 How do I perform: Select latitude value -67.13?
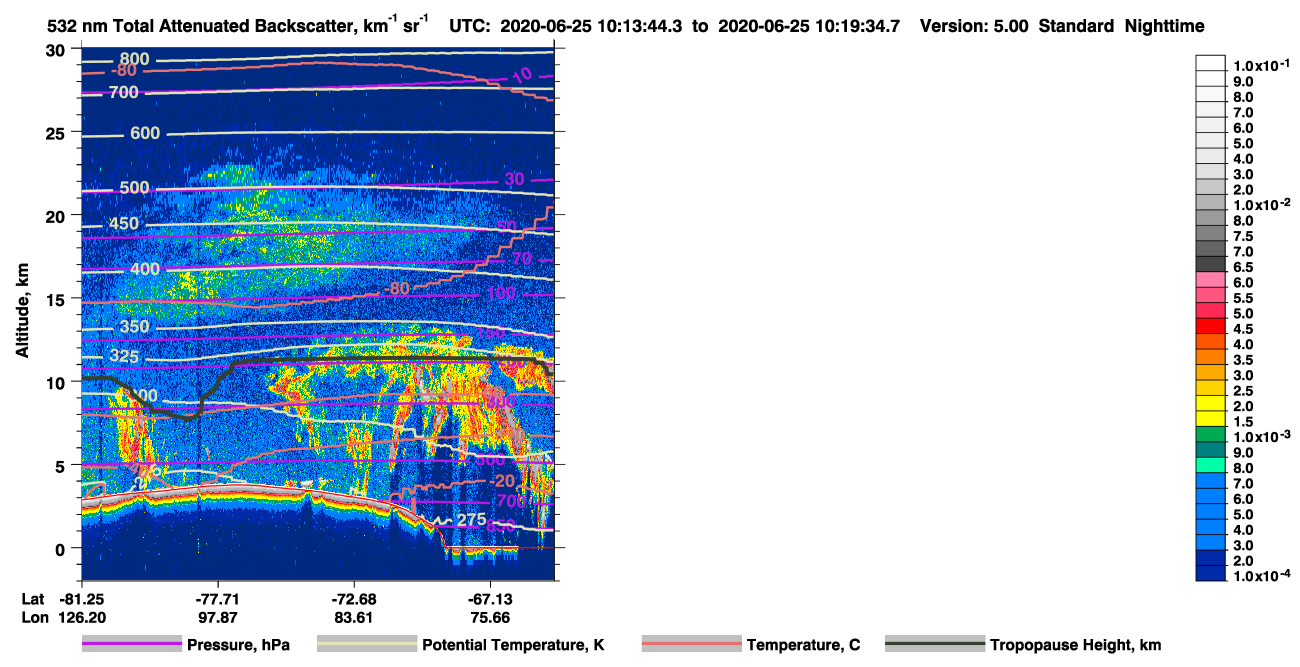click(x=490, y=598)
